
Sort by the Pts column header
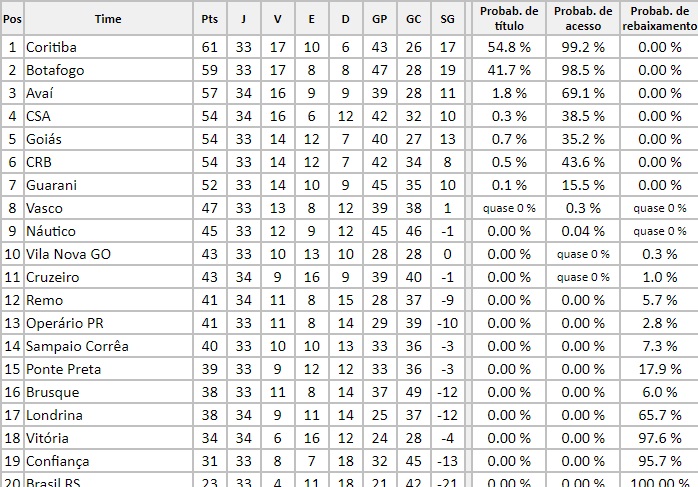coord(209,19)
